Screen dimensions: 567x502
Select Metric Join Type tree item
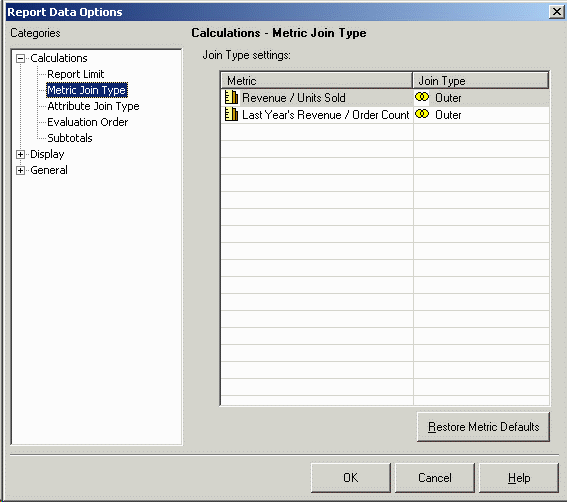[x=87, y=90]
